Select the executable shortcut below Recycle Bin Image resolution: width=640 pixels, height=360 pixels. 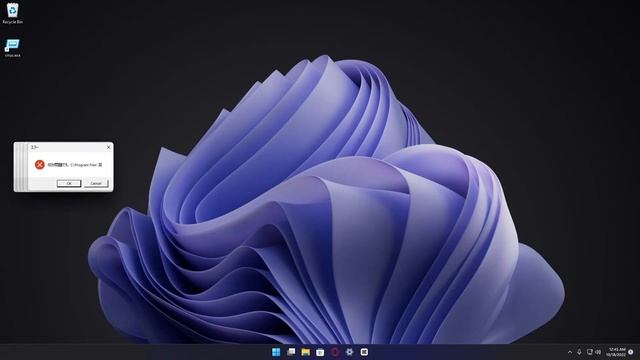point(12,47)
